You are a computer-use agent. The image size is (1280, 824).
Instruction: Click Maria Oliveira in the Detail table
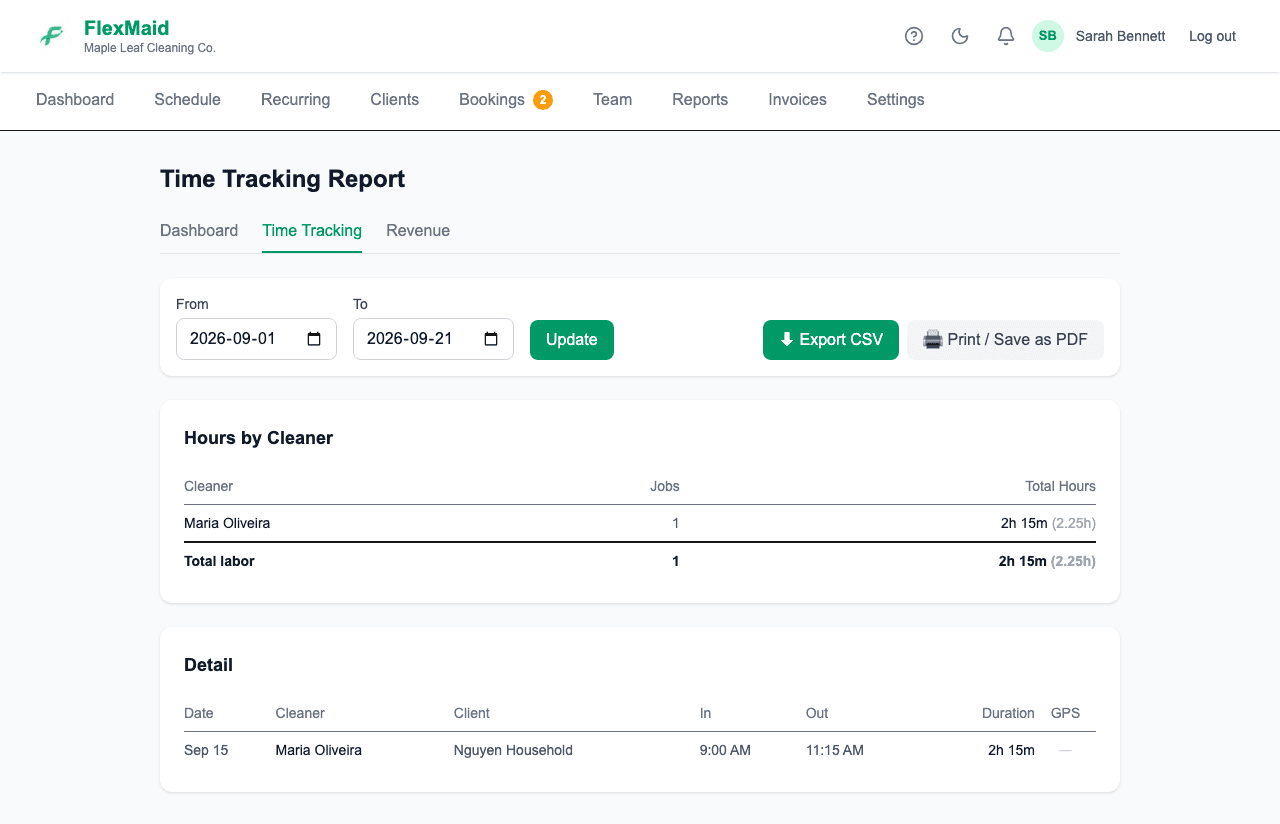pyautogui.click(x=319, y=750)
